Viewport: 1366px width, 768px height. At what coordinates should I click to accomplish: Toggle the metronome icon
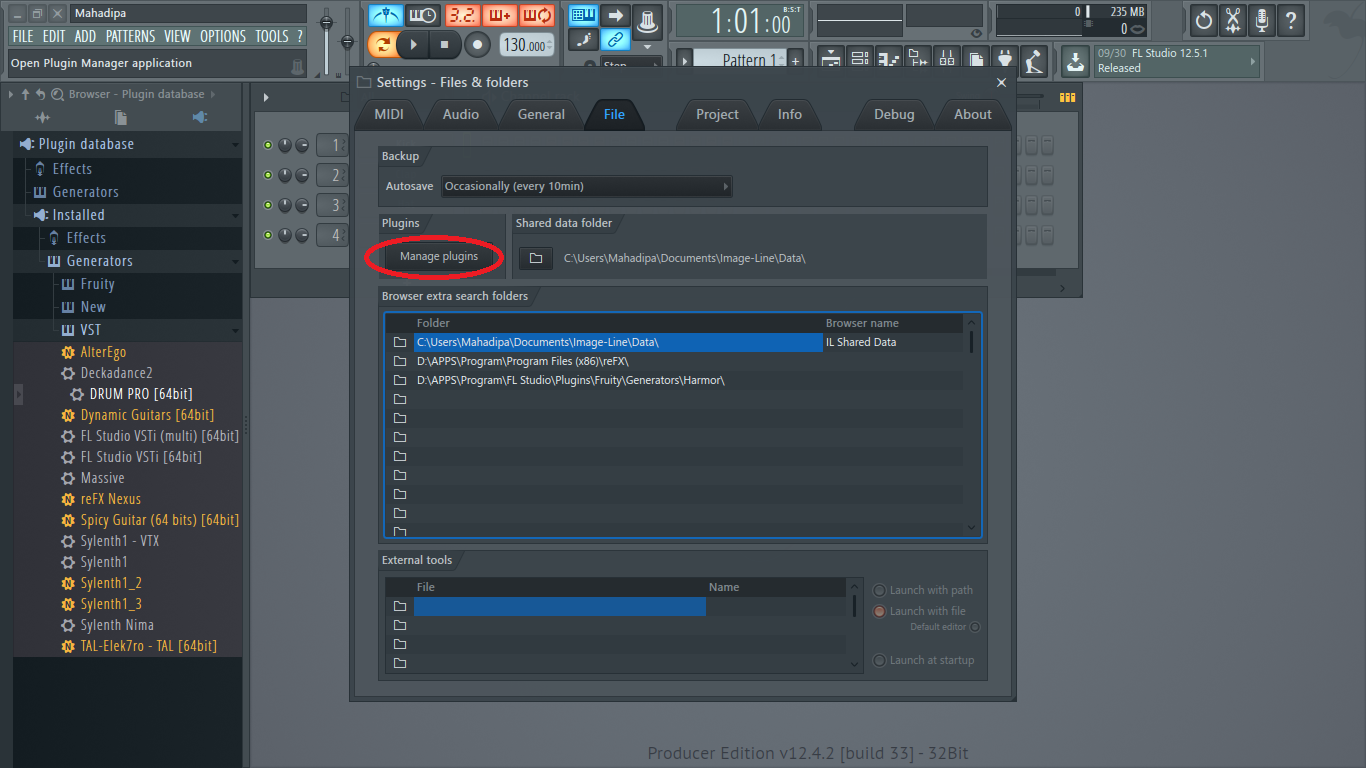coord(385,15)
